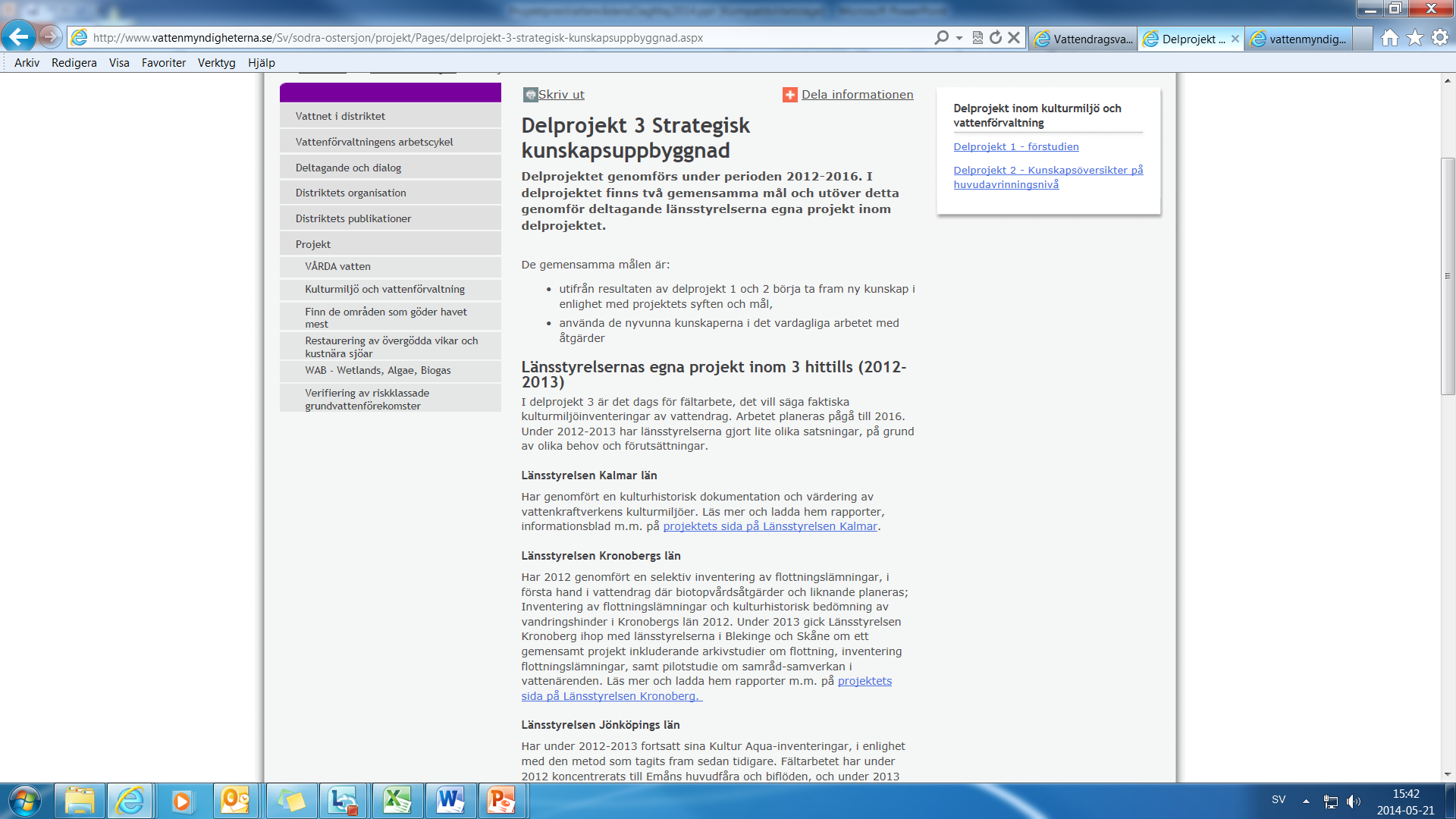Select Vattenförvaltningens arbetscykel sidebar item
1456x819 pixels.
[391, 142]
